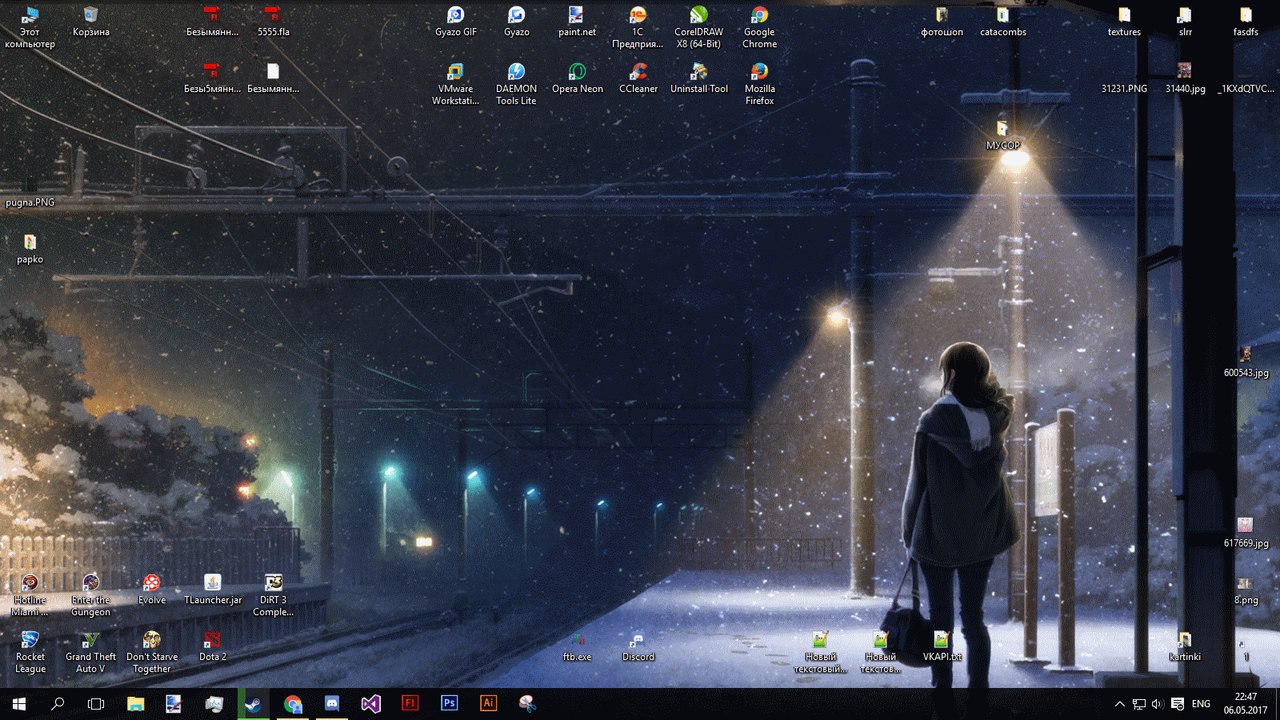Open Visual Studio in the taskbar

click(x=371, y=704)
